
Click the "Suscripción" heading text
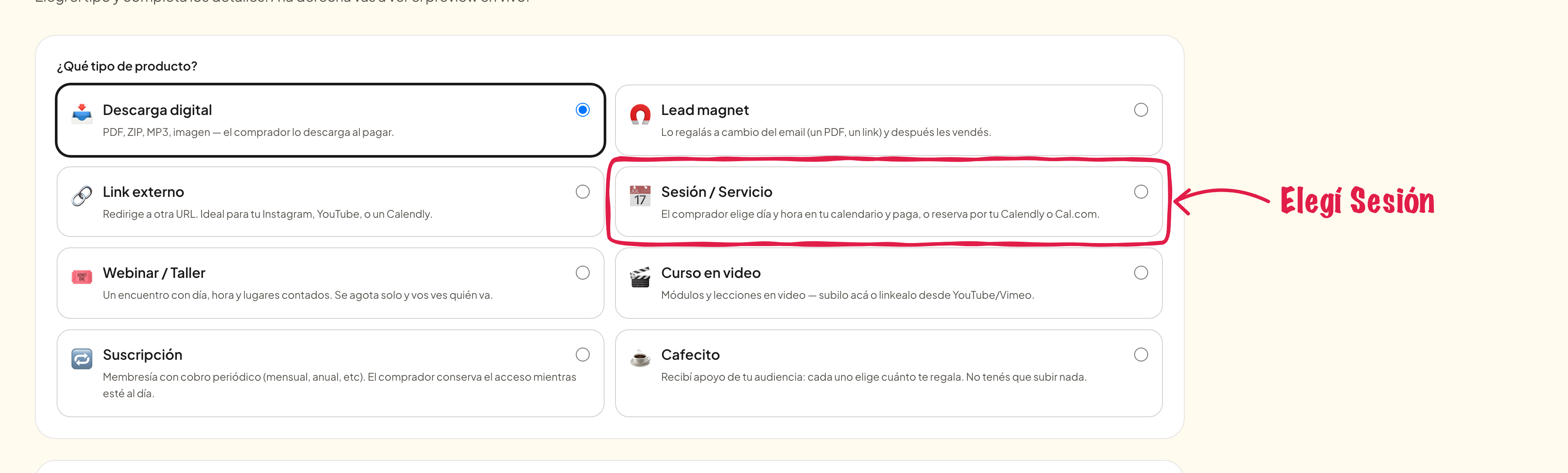[x=142, y=355]
